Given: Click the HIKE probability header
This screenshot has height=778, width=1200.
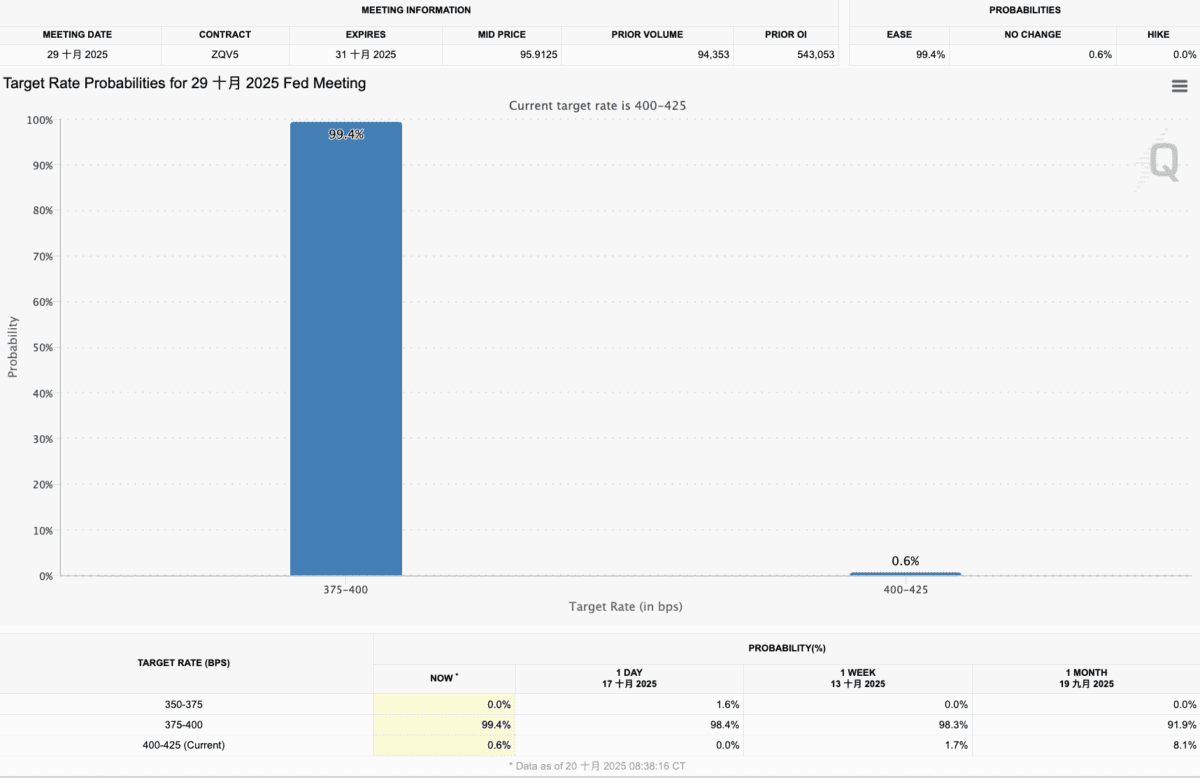Looking at the screenshot, I should coord(1158,34).
